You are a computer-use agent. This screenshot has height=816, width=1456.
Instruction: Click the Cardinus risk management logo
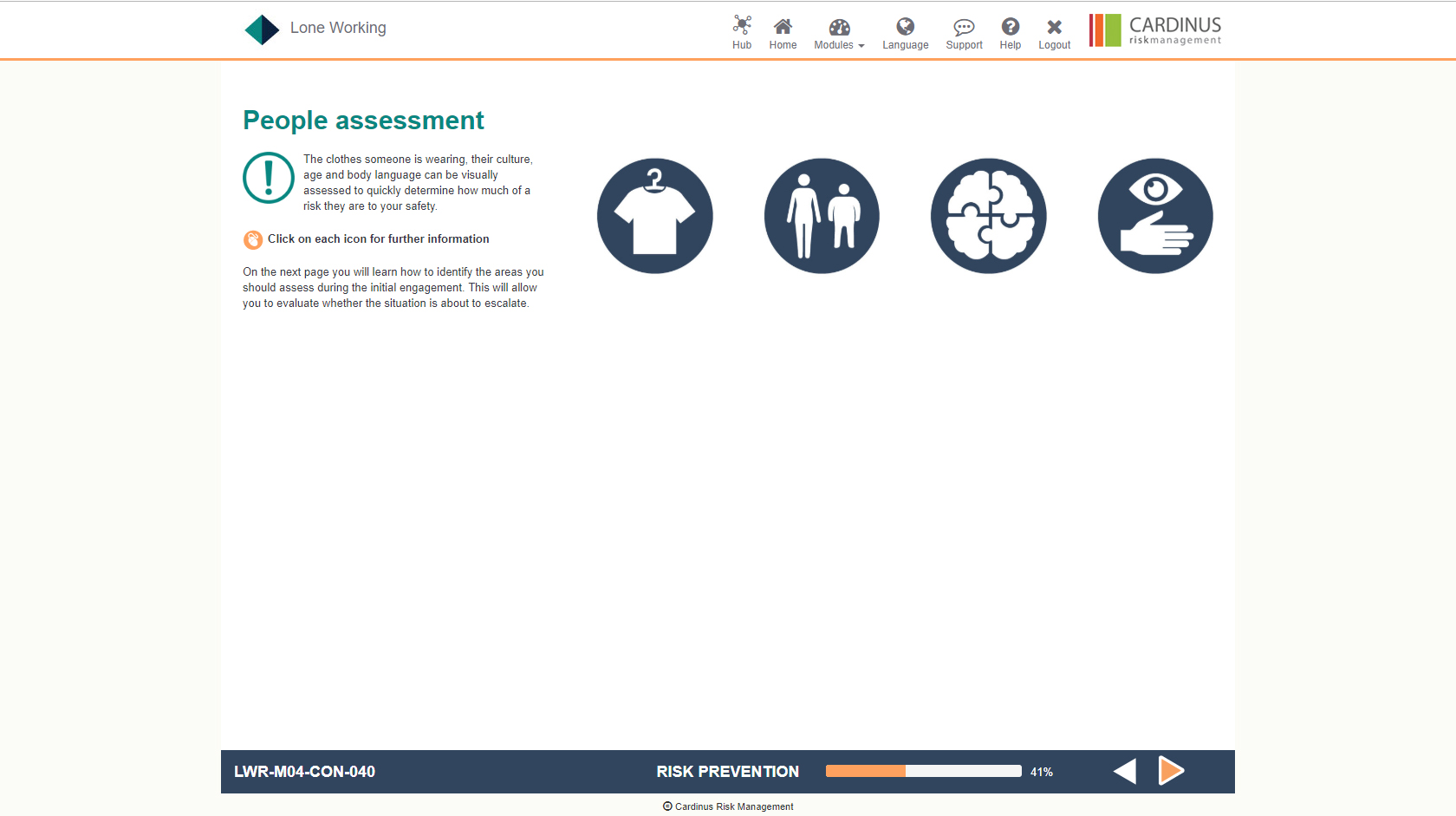[x=1155, y=30]
